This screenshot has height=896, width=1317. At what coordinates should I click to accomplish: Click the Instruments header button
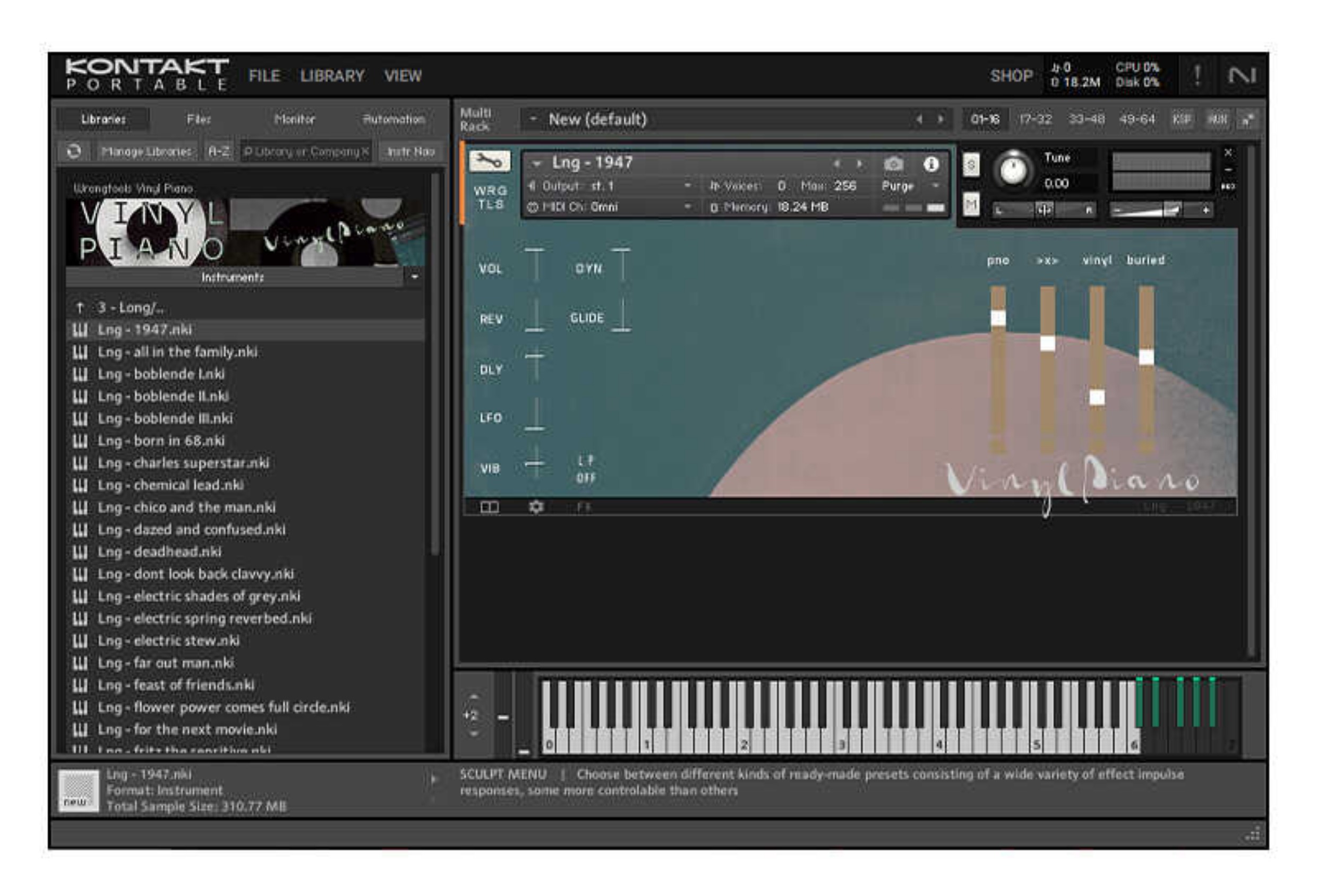click(233, 277)
